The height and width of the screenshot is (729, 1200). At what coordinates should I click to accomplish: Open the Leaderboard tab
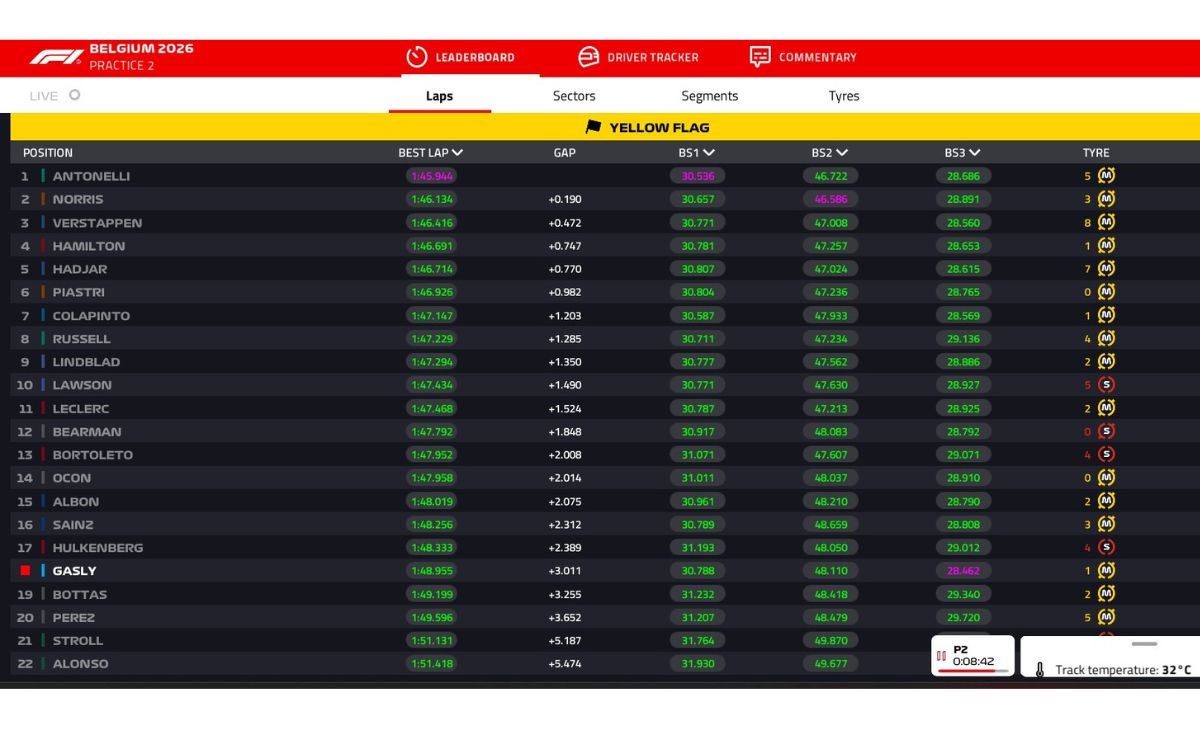click(x=461, y=57)
